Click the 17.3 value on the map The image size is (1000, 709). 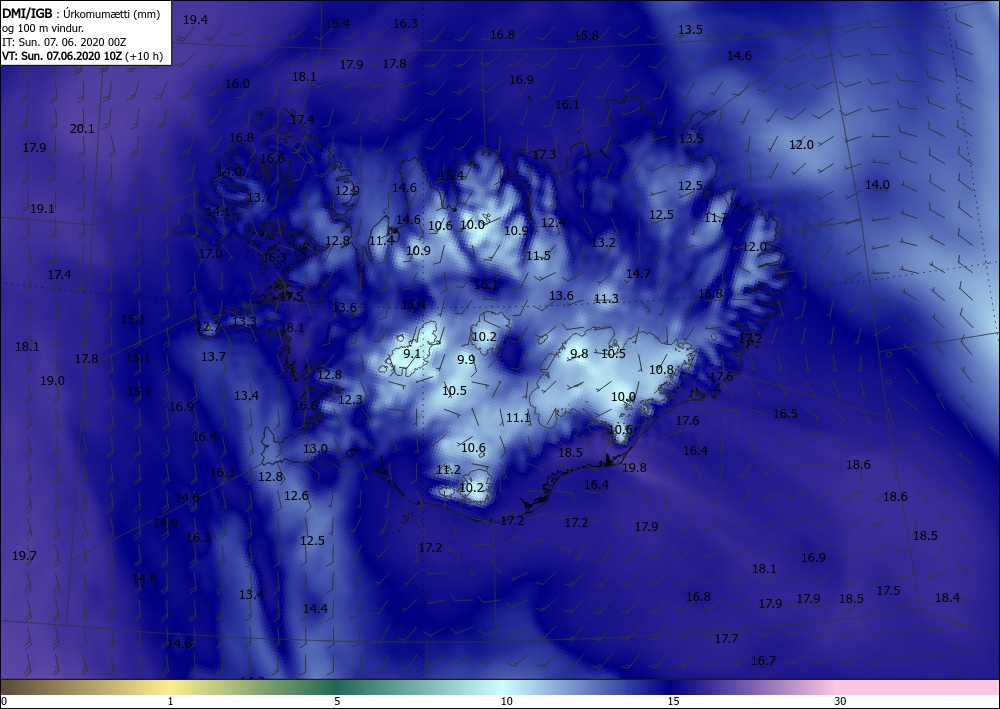pyautogui.click(x=544, y=155)
